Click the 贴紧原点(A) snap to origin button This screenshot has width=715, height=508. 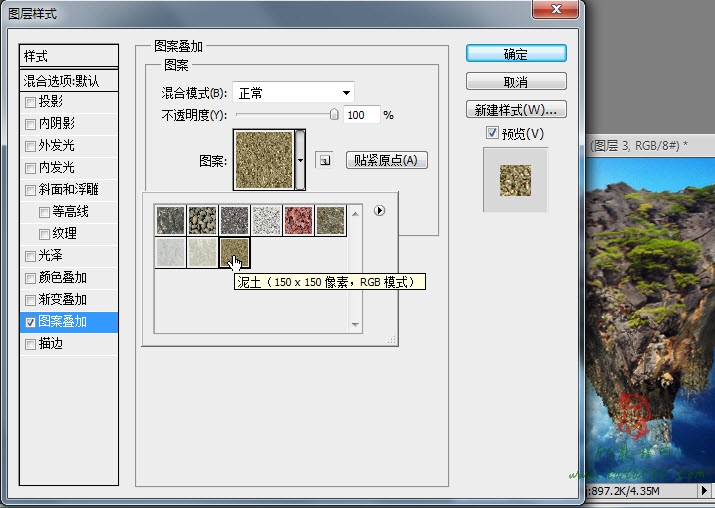pyautogui.click(x=387, y=160)
